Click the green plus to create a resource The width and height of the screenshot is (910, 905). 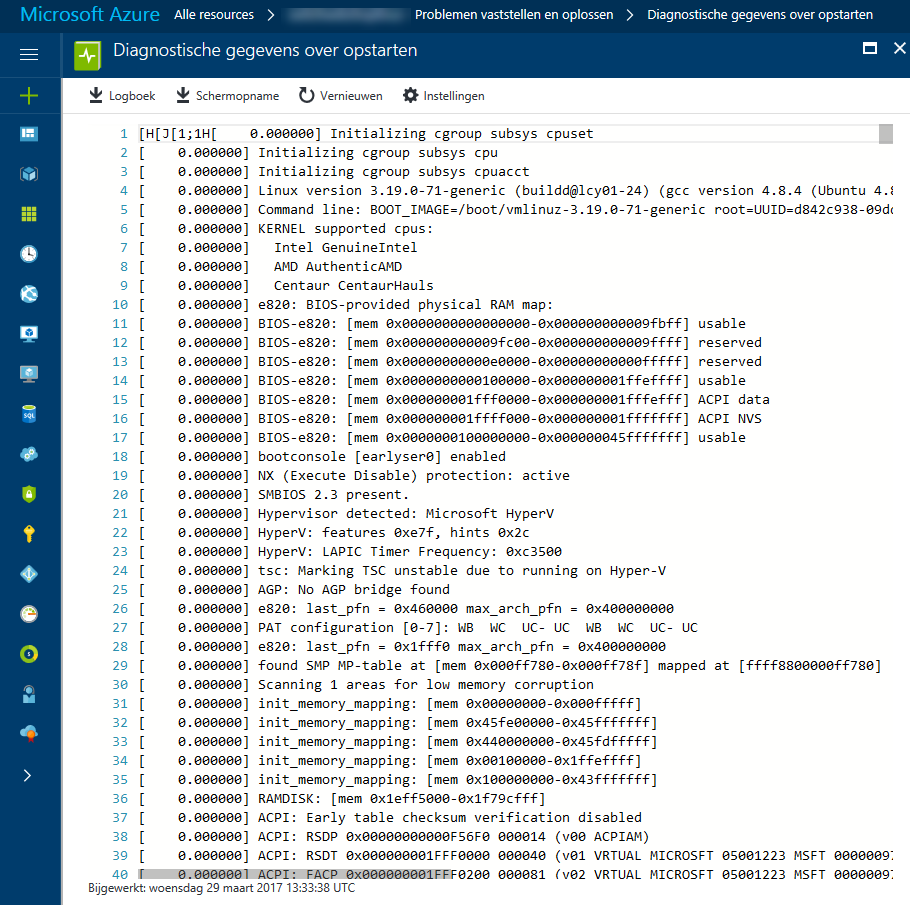28,96
